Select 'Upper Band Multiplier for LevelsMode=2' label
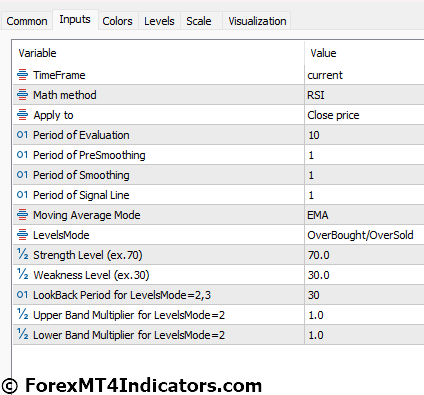This screenshot has width=424, height=395. click(x=129, y=315)
